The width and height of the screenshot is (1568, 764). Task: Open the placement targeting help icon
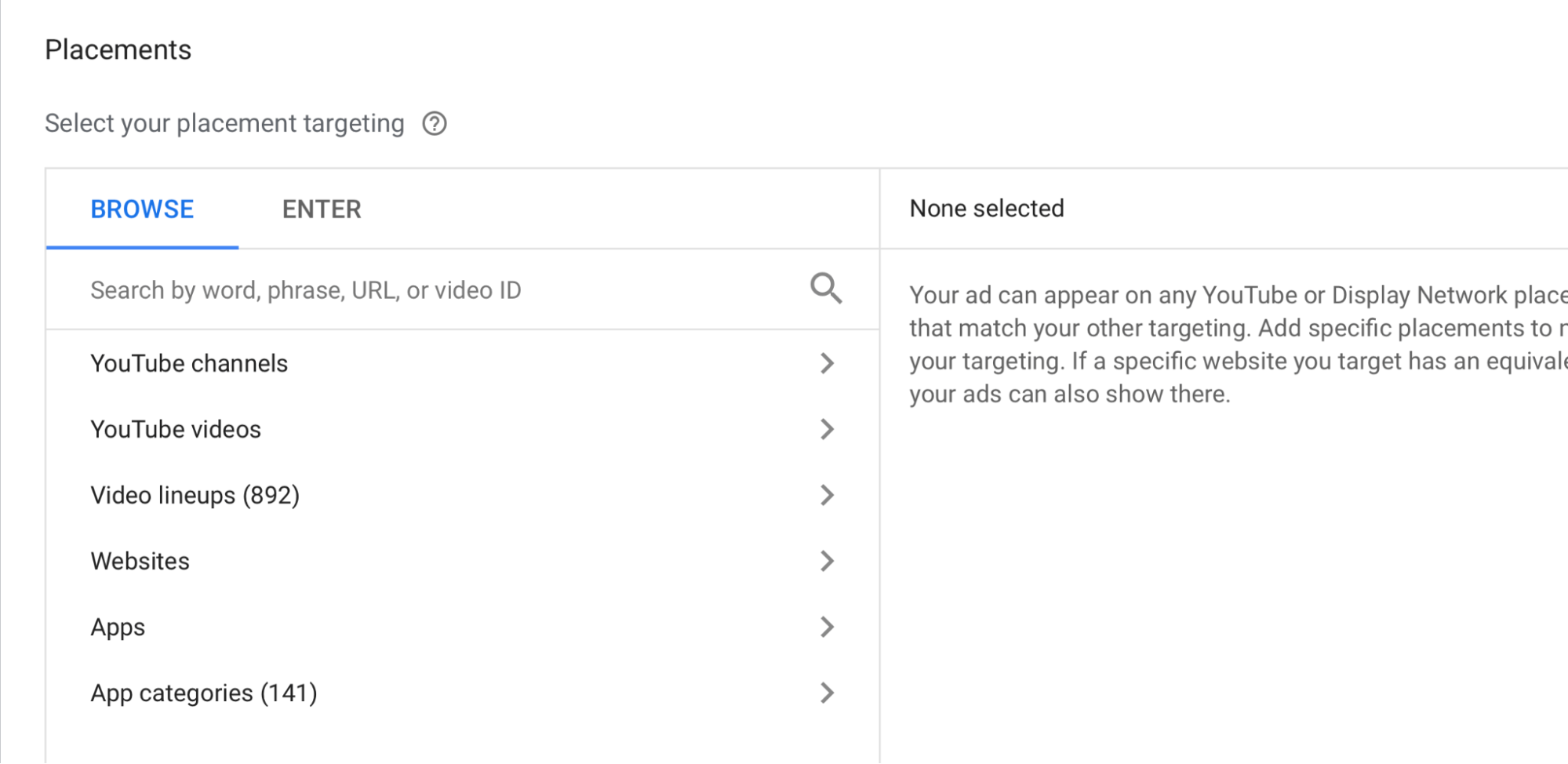[434, 124]
